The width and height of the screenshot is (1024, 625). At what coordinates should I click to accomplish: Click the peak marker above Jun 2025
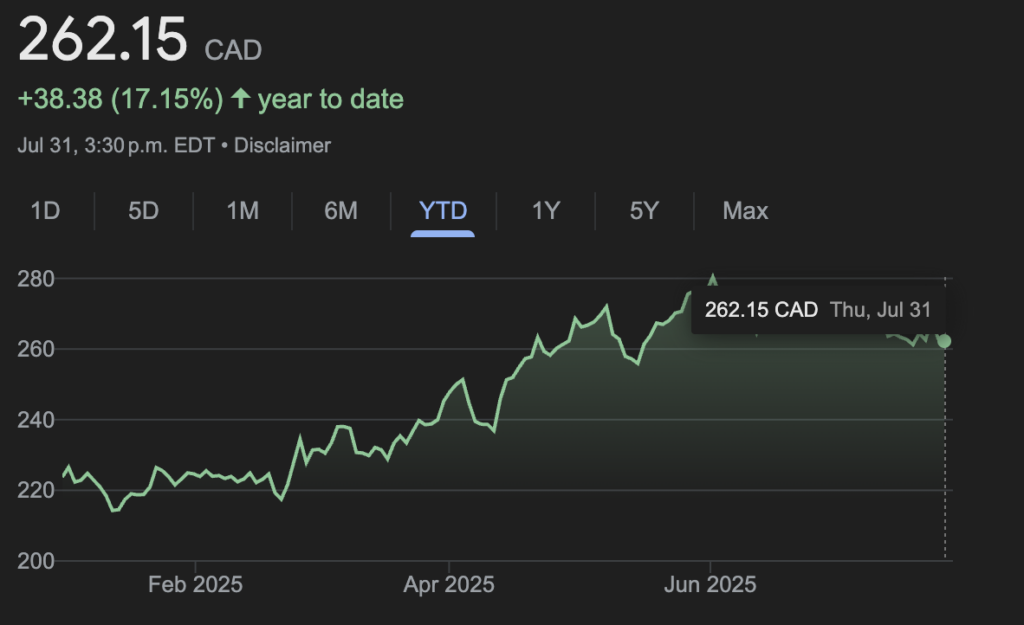tap(712, 280)
